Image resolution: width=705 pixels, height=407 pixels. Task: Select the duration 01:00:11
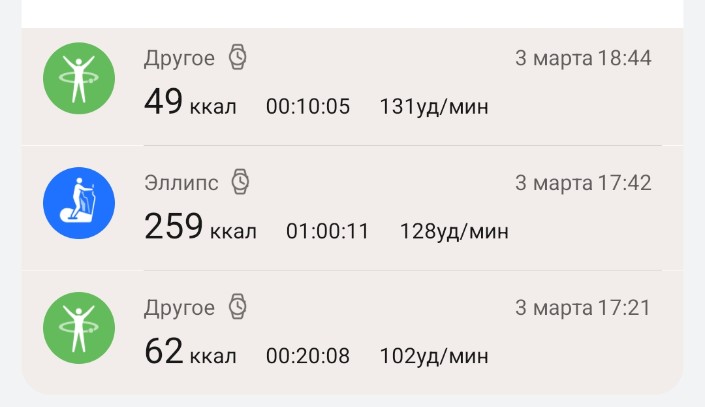(328, 231)
